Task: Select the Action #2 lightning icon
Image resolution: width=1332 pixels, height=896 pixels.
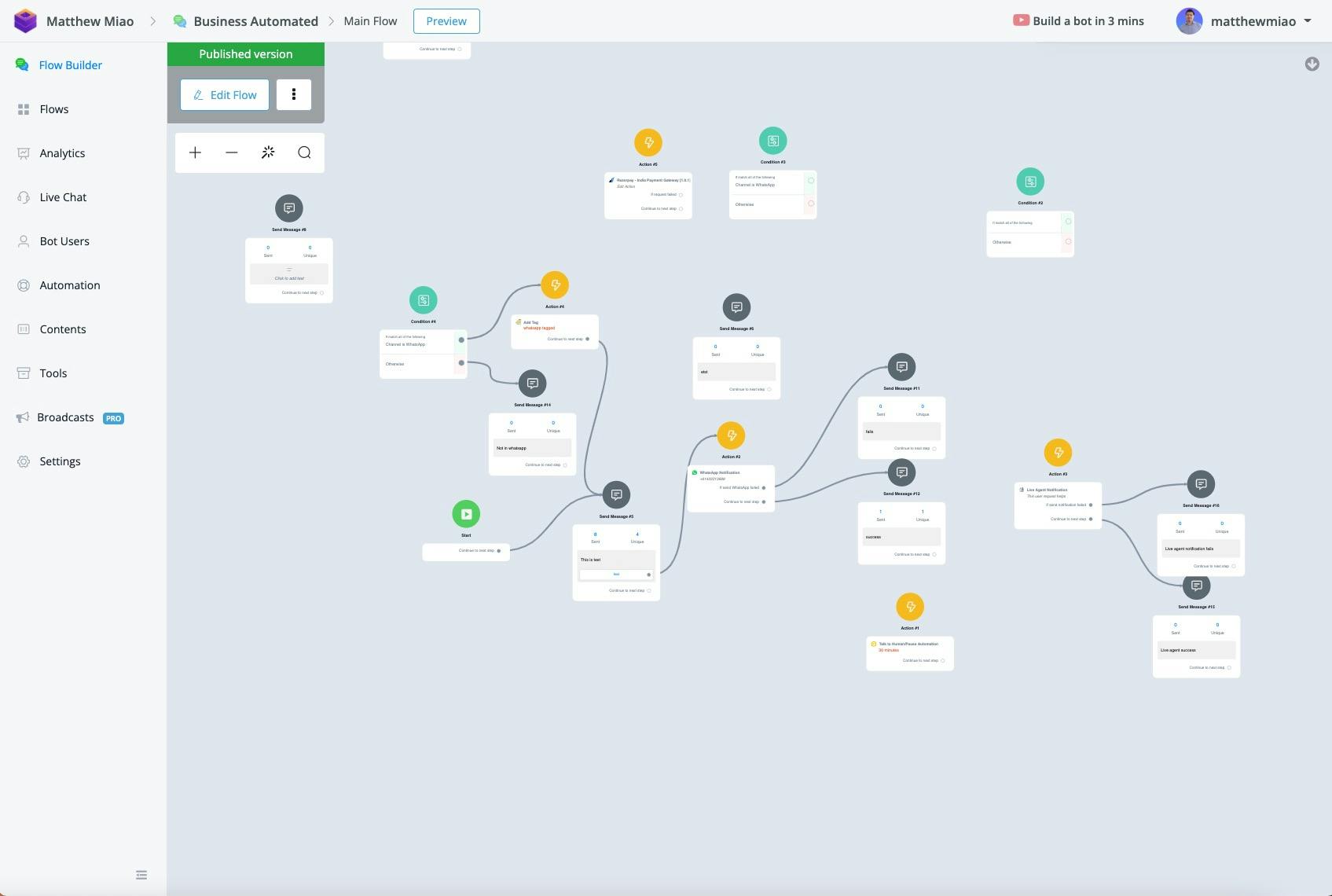Action: (x=731, y=435)
